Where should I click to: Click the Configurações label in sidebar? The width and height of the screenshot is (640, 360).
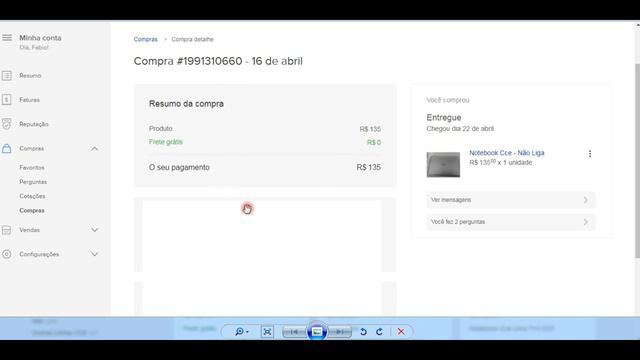point(39,254)
